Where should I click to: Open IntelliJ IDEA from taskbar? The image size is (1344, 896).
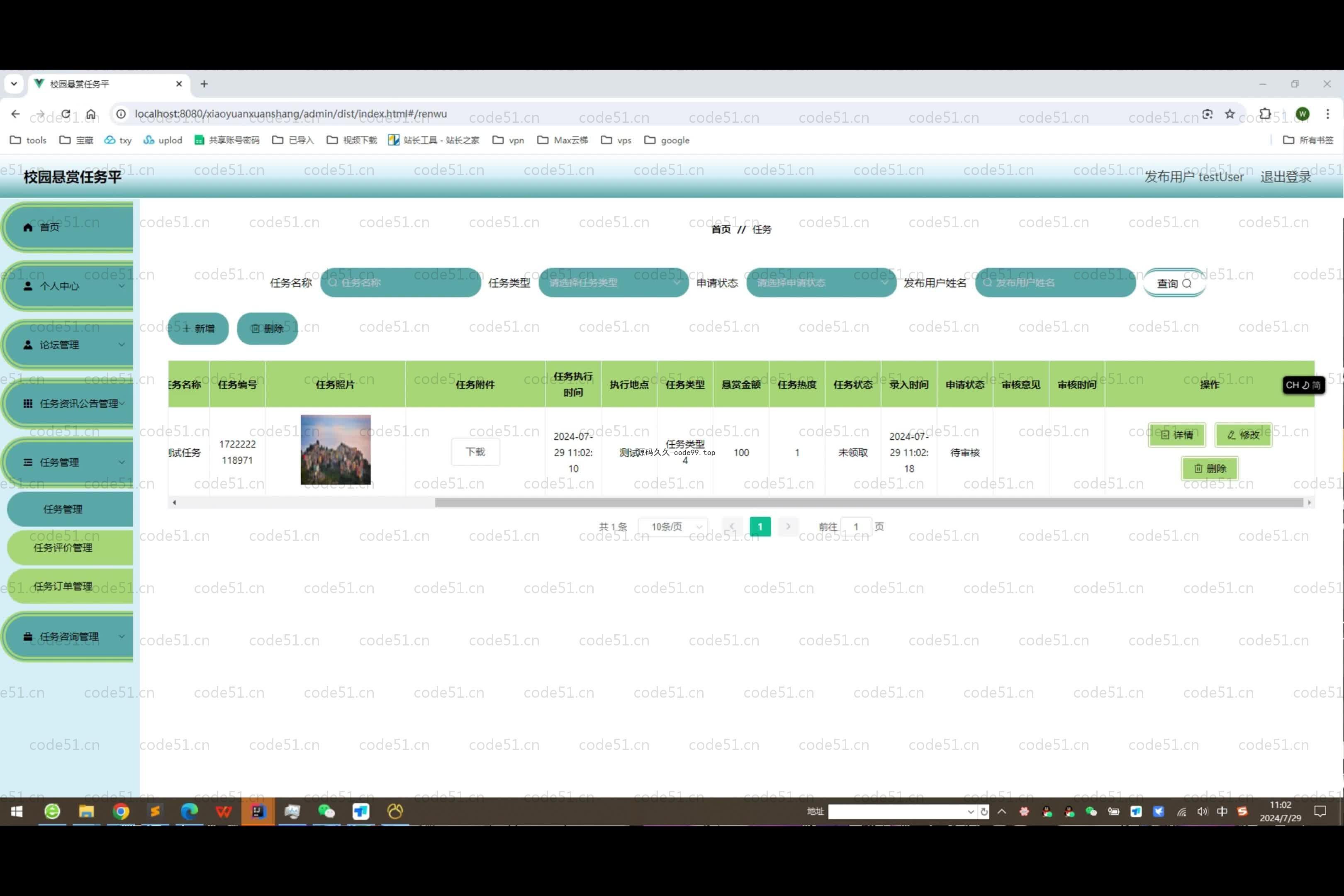[x=258, y=811]
